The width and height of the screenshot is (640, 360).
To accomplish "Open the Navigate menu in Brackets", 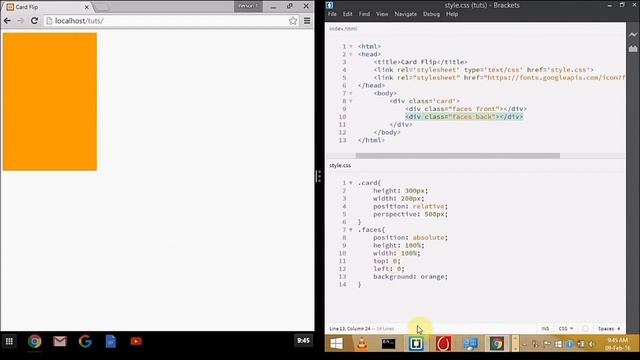I will pos(405,14).
